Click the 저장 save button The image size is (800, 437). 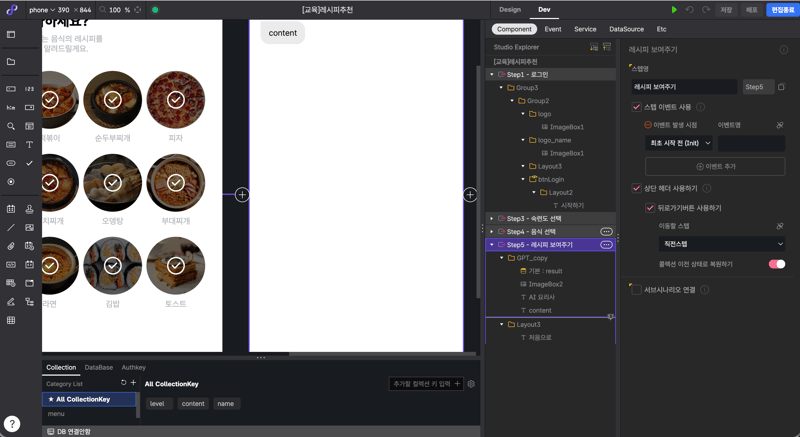click(727, 10)
